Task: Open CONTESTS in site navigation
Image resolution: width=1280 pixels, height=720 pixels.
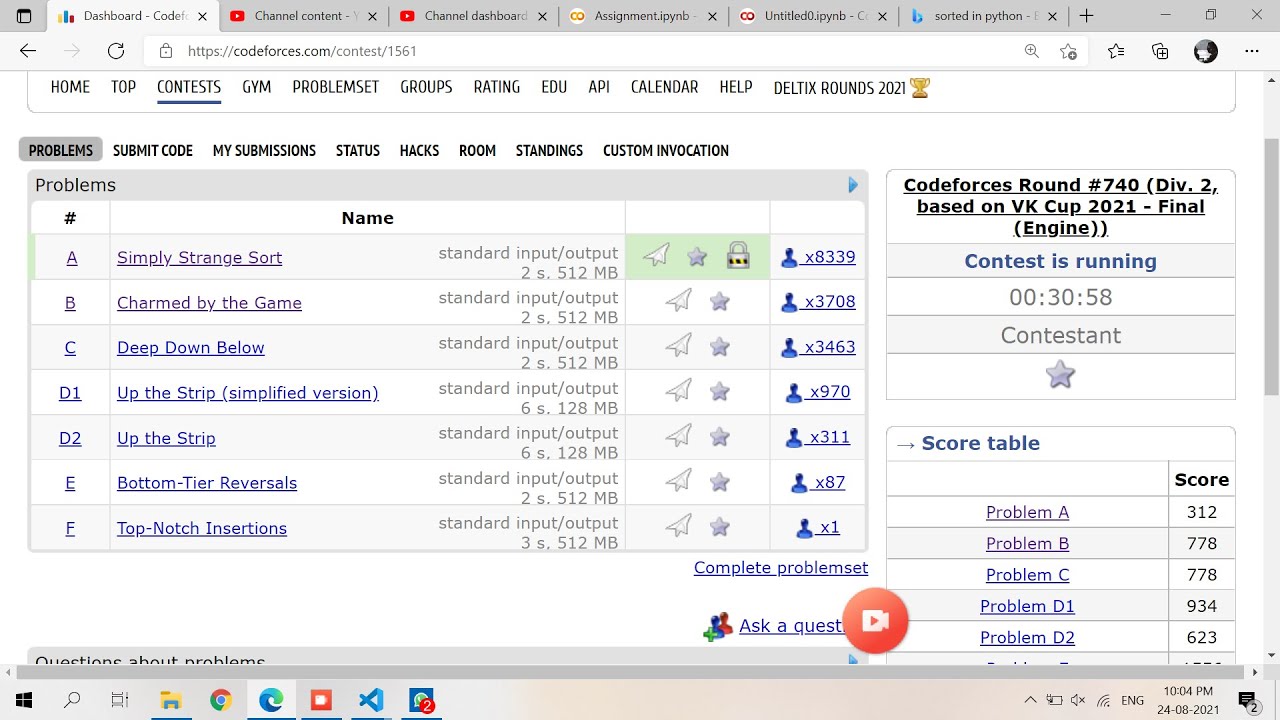Action: point(189,87)
